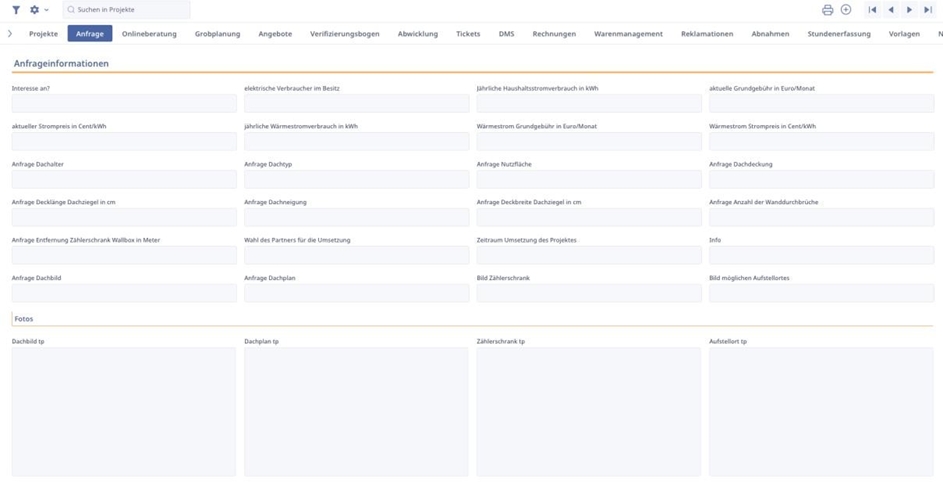The image size is (943, 482).
Task: Click the filter funnel icon
Action: [x=16, y=10]
